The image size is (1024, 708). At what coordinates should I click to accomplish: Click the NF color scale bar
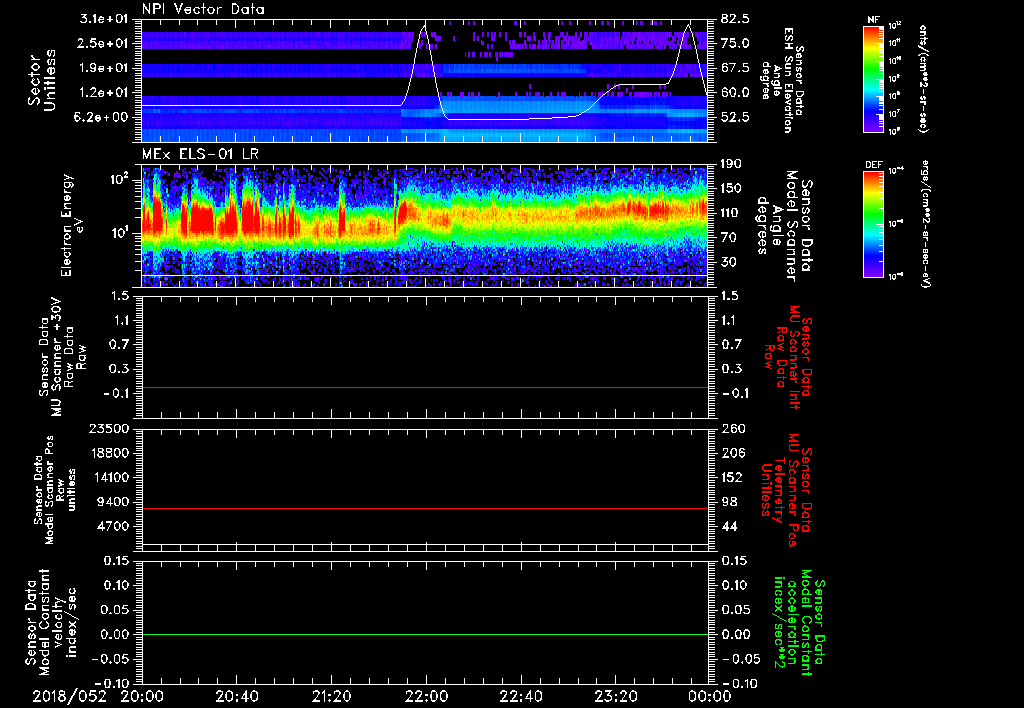coord(872,80)
